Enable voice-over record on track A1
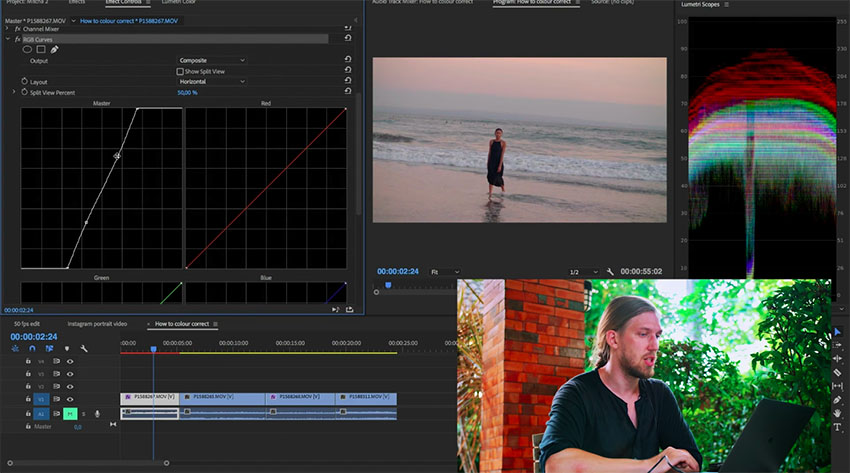 [98, 414]
